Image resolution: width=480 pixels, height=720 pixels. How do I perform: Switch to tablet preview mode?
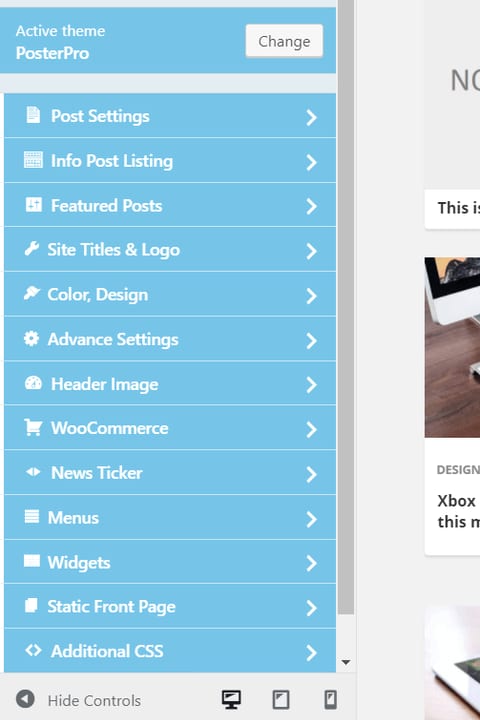(x=281, y=700)
